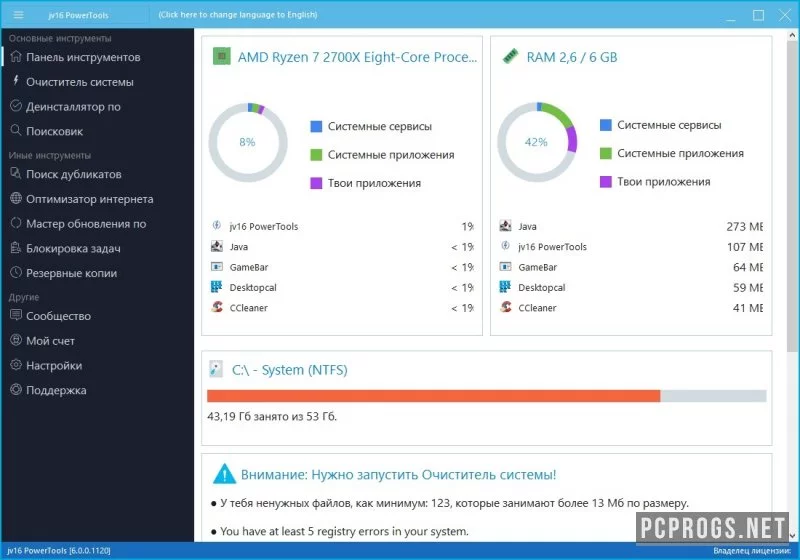The image size is (800, 560).
Task: Click the AMD Ryzen 7 2700X heading
Action: 358,57
